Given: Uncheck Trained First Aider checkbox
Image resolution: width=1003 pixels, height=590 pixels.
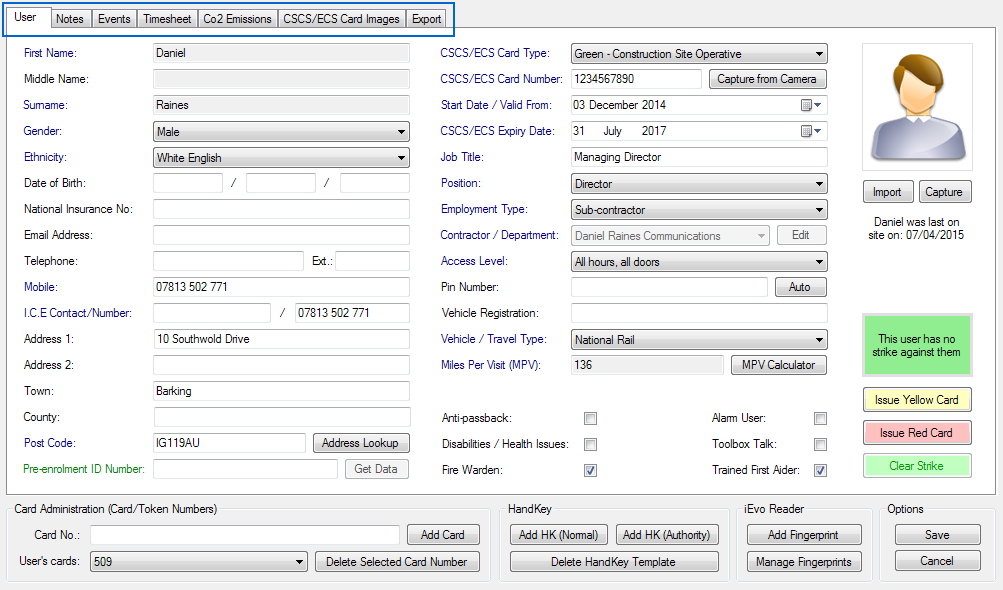Looking at the screenshot, I should click(x=820, y=470).
